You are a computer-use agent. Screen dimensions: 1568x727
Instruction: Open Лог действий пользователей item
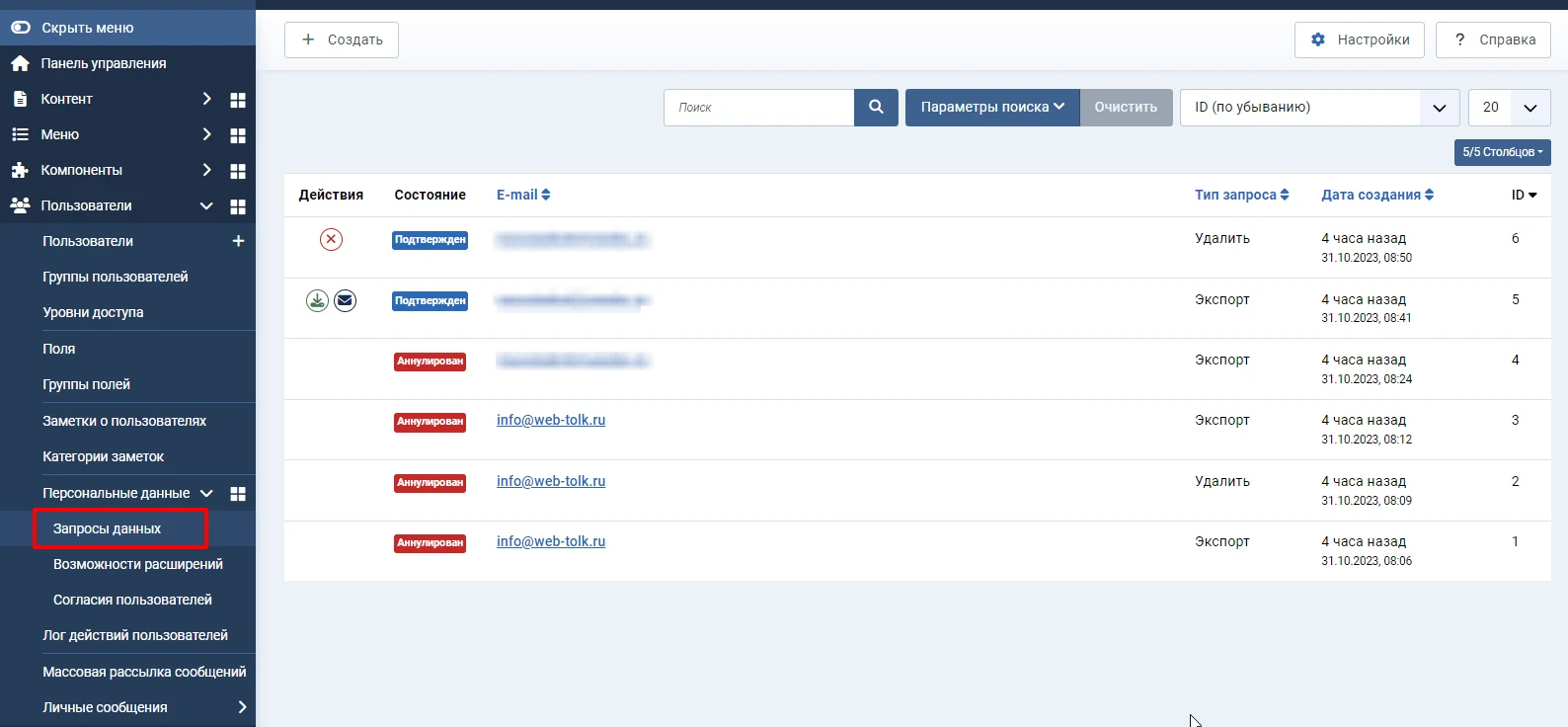(x=135, y=635)
